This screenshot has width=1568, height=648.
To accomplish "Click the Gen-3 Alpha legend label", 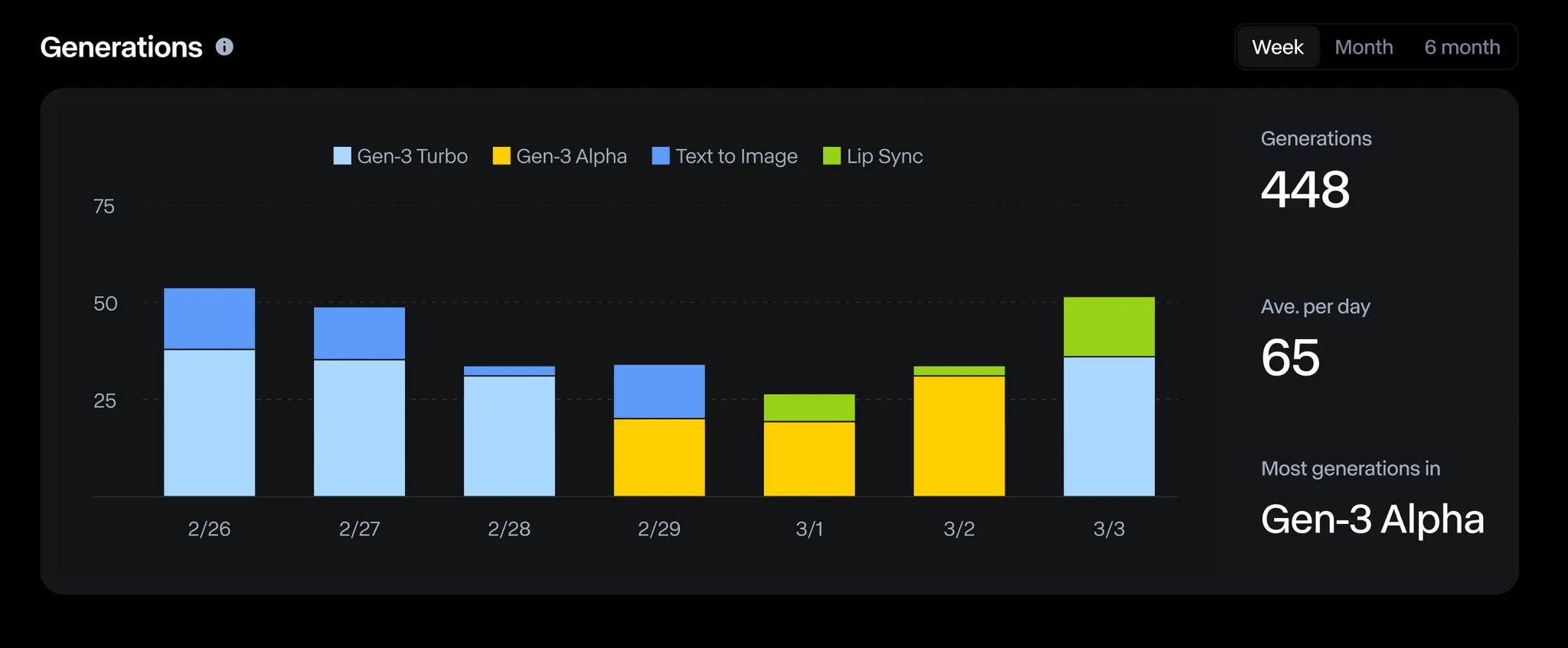I will 571,156.
